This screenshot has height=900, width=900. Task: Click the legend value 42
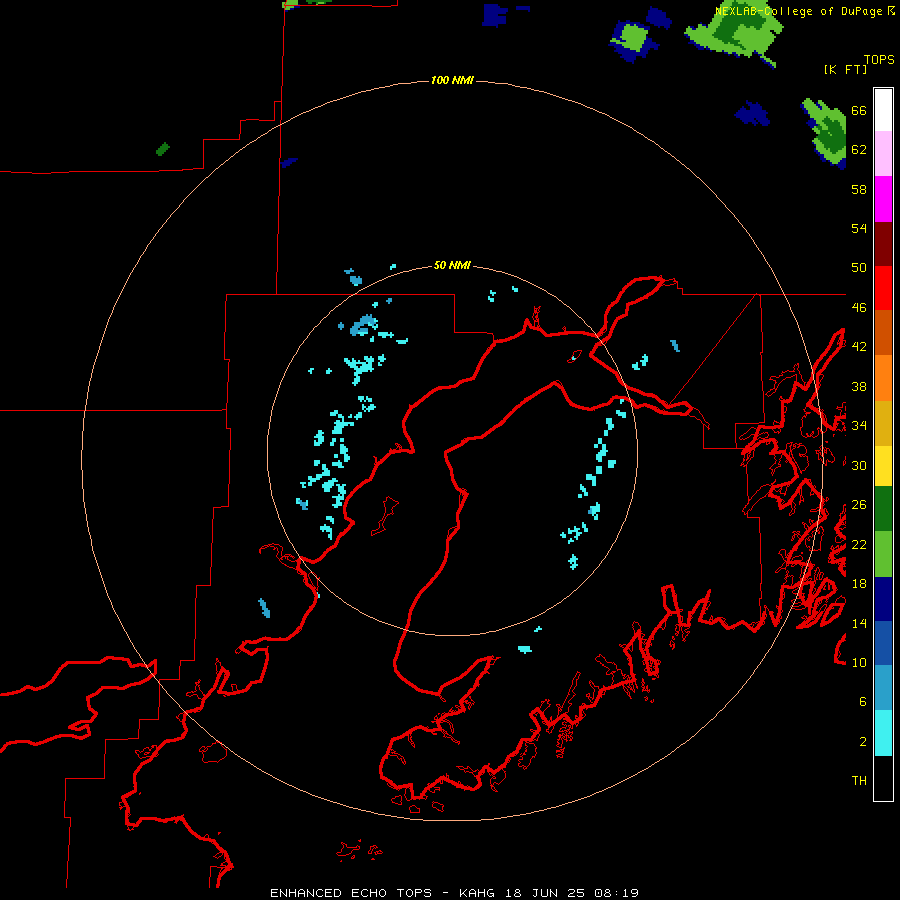(859, 347)
